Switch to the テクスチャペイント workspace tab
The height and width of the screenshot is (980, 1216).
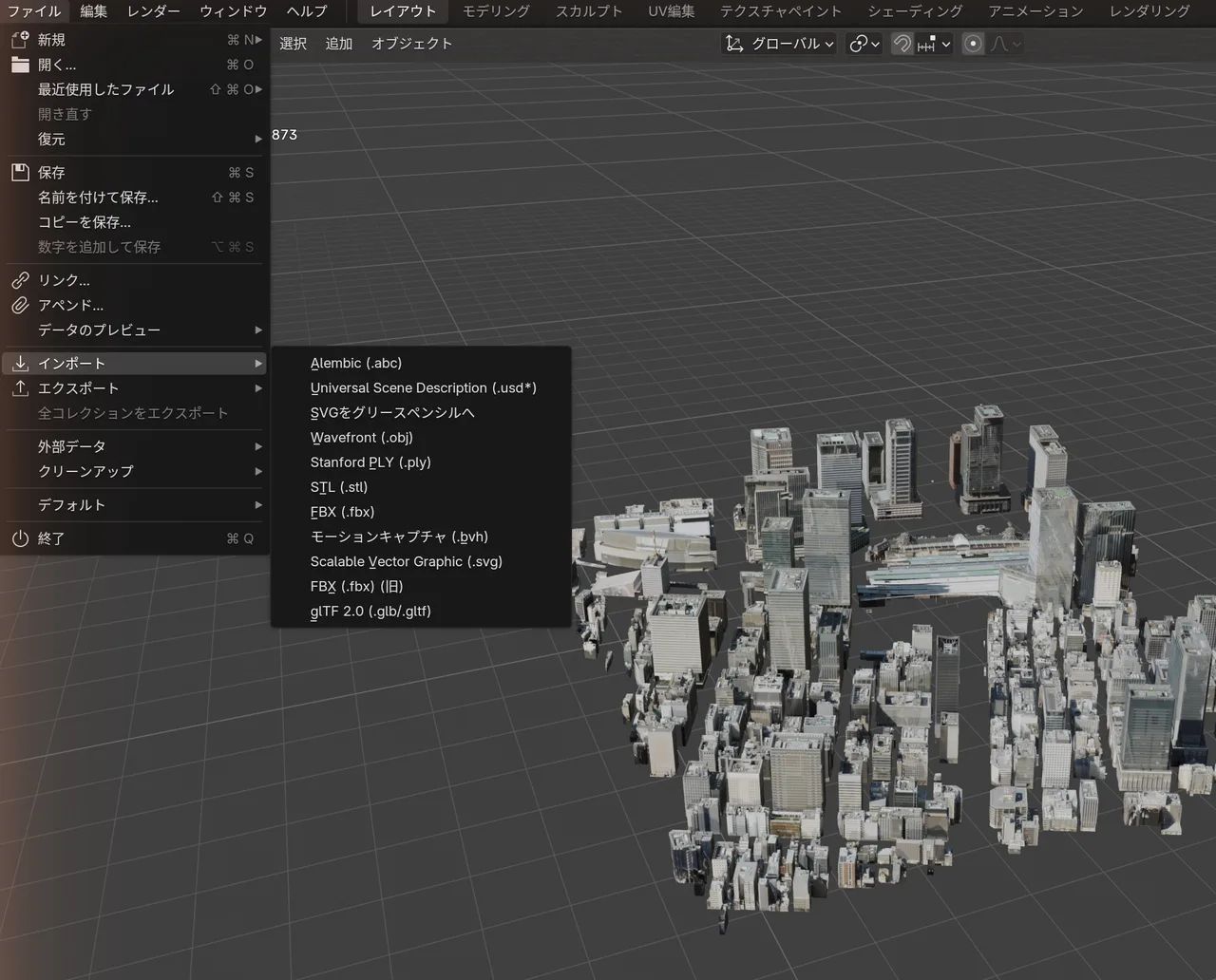tap(781, 11)
